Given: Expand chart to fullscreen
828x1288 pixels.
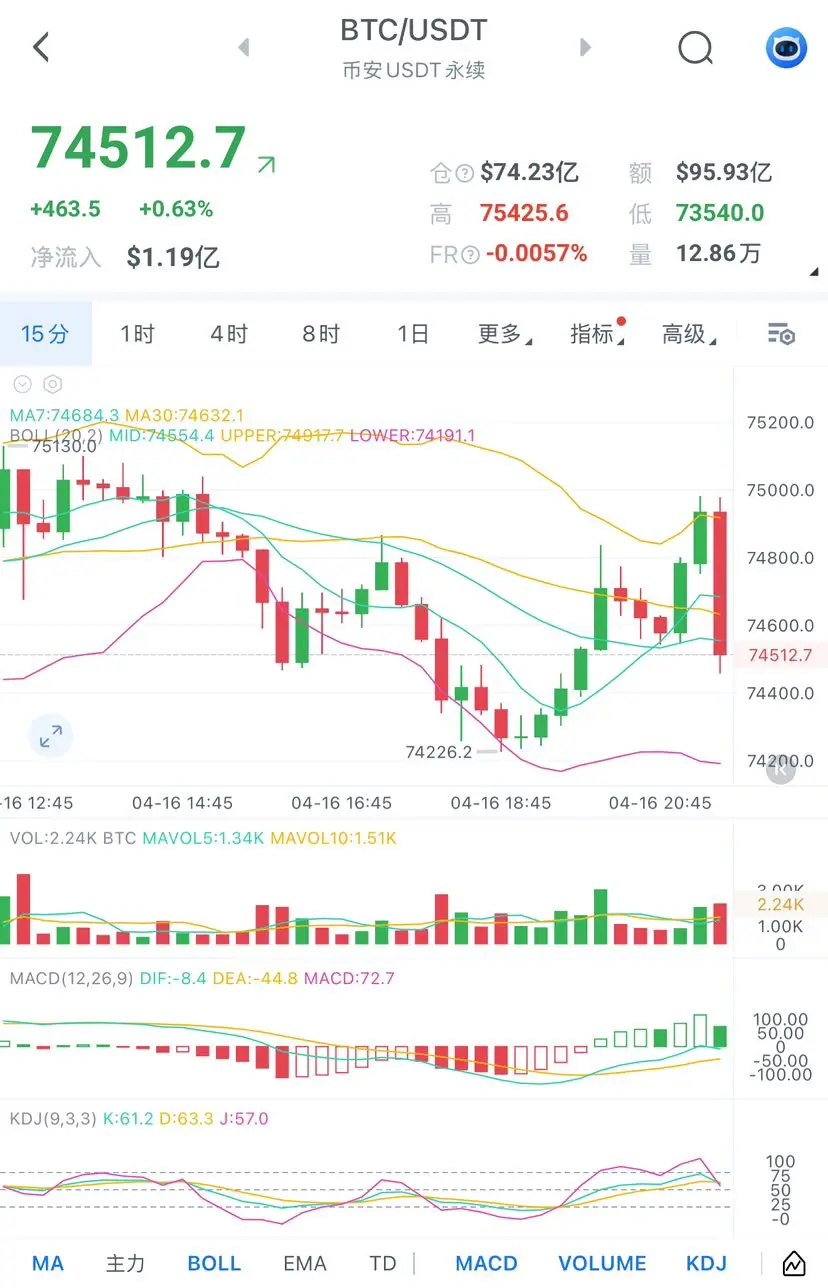Looking at the screenshot, I should pos(50,737).
